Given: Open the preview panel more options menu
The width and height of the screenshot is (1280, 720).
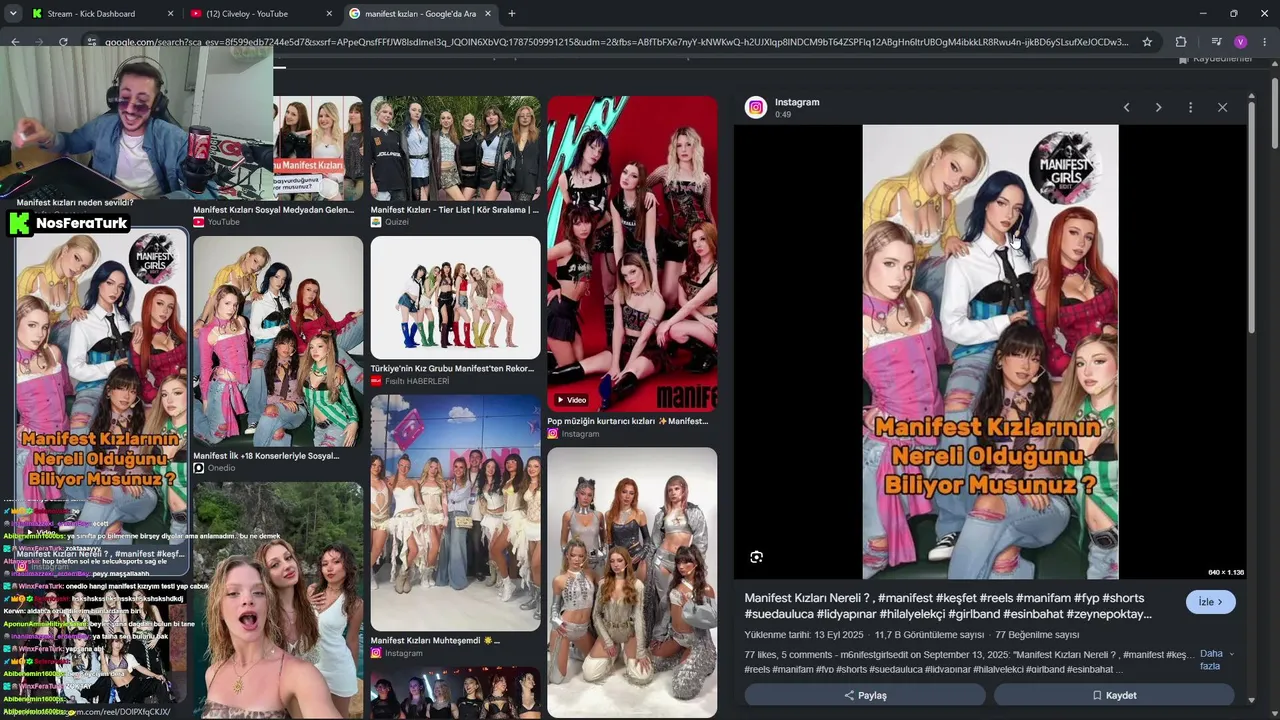Looking at the screenshot, I should click(1190, 107).
